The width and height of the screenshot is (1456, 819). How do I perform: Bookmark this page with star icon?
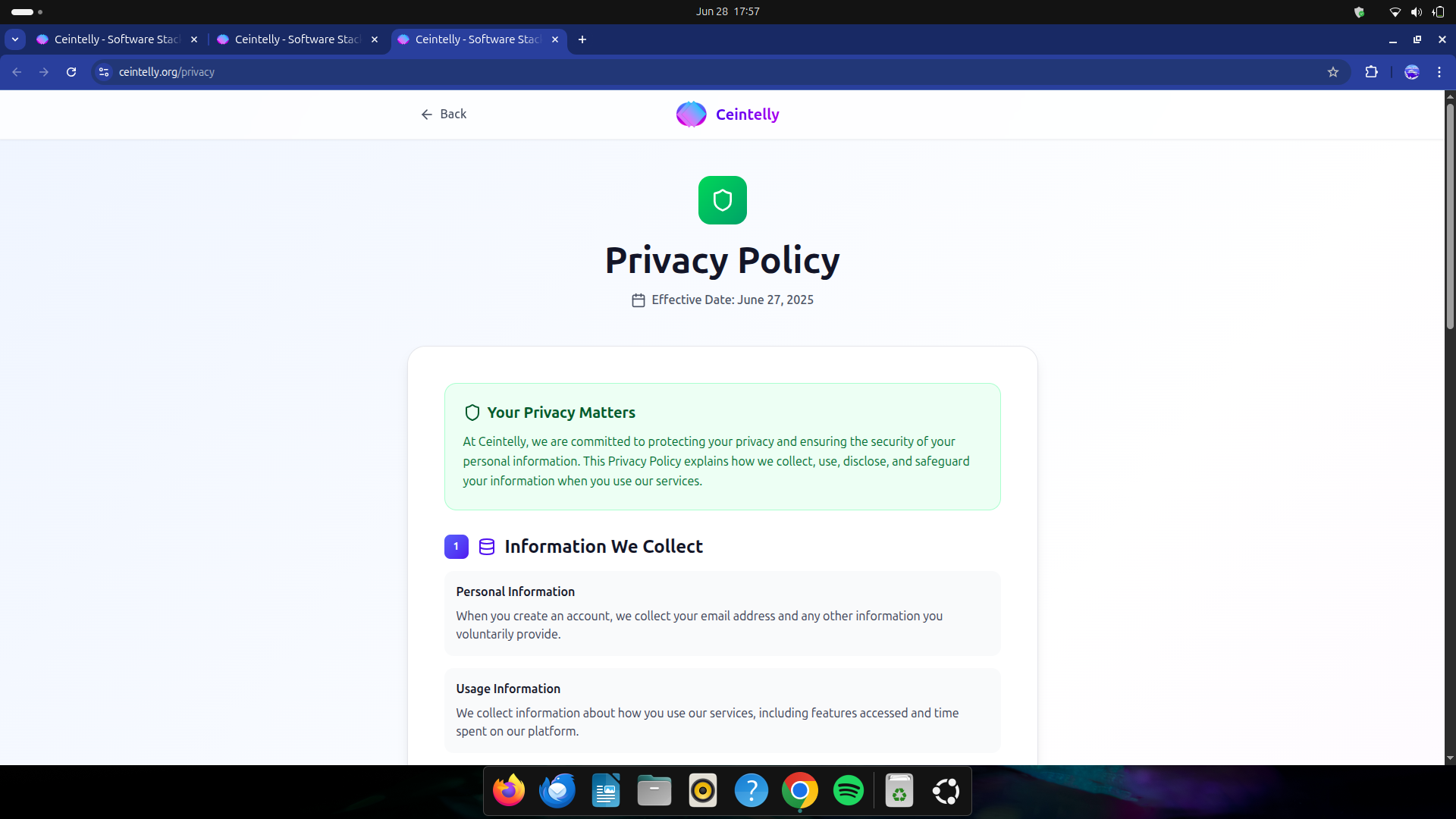[1333, 72]
